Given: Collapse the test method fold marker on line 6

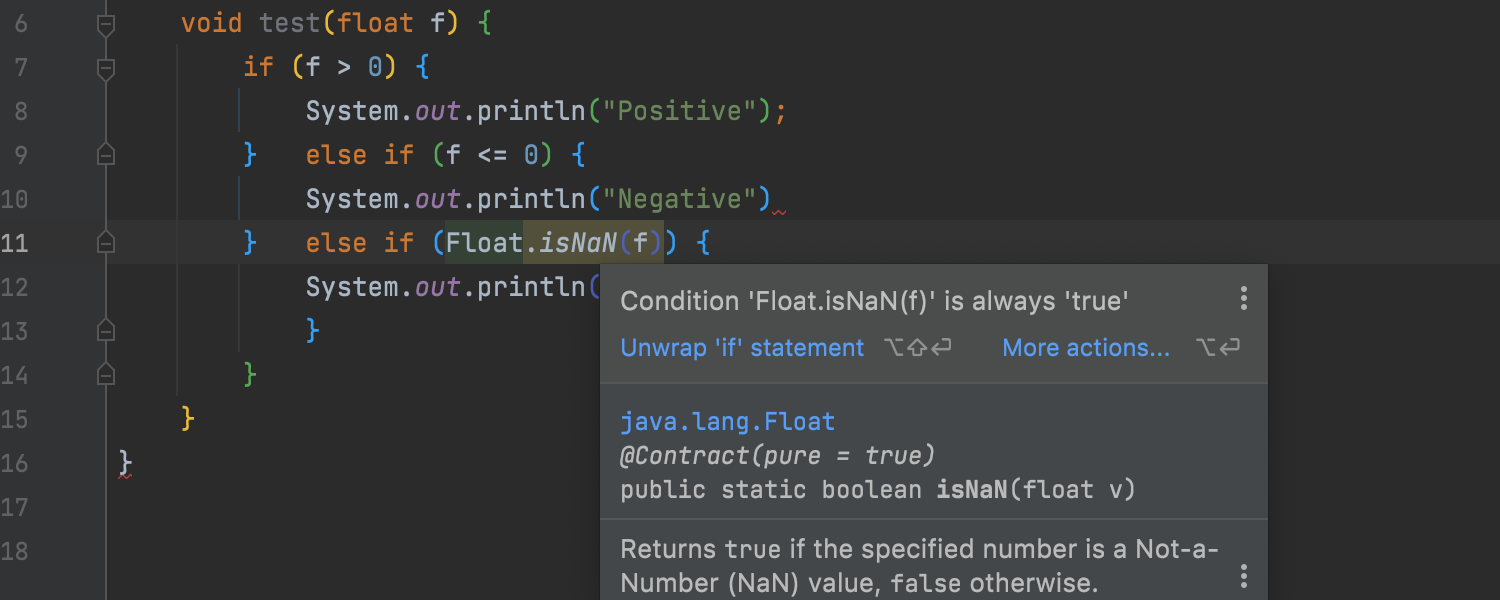Looking at the screenshot, I should click(105, 24).
